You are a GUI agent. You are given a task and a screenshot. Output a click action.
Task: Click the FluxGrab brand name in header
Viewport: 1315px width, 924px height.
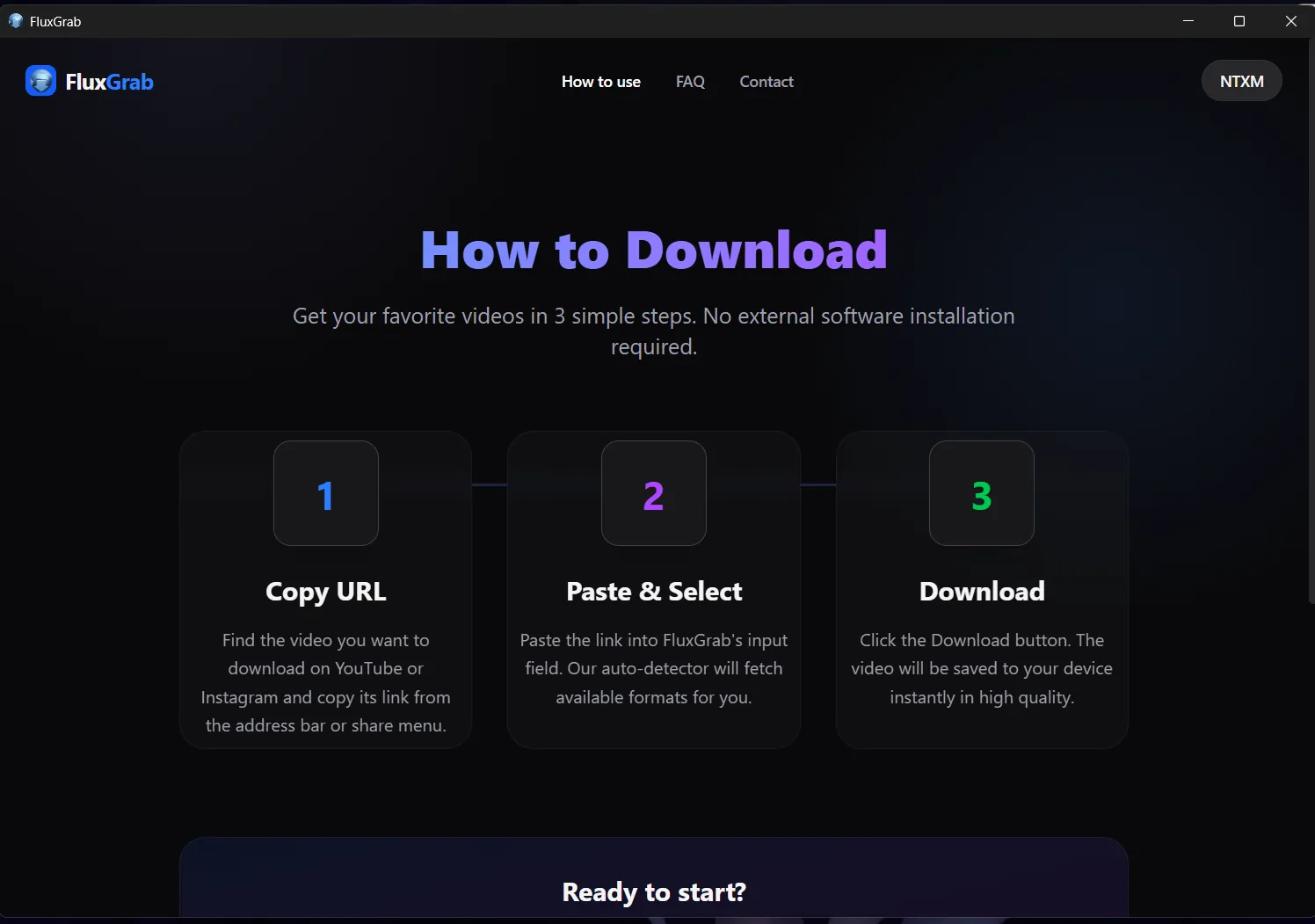click(x=110, y=82)
